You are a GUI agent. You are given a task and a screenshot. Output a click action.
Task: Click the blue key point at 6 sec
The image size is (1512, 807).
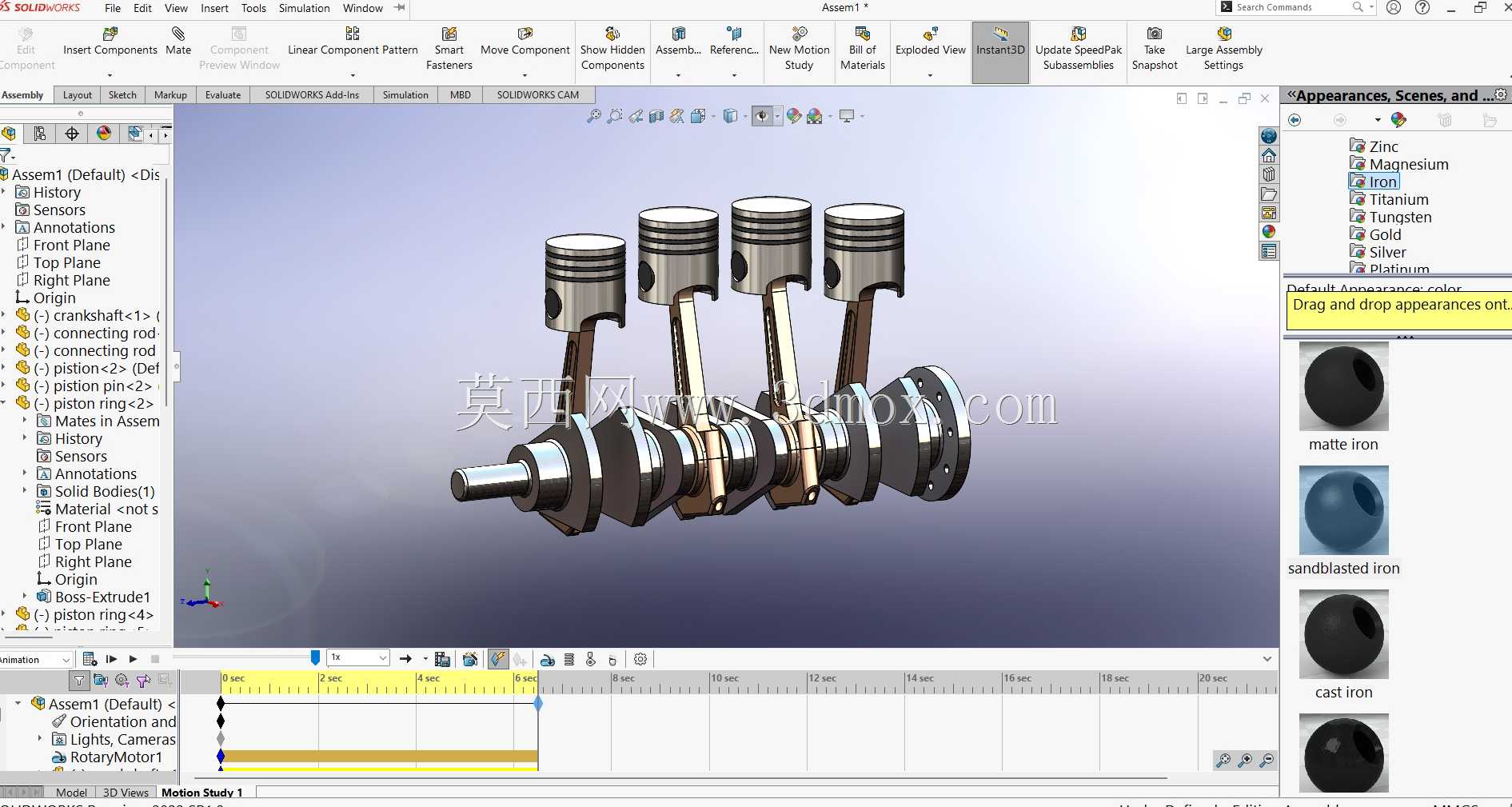point(538,704)
